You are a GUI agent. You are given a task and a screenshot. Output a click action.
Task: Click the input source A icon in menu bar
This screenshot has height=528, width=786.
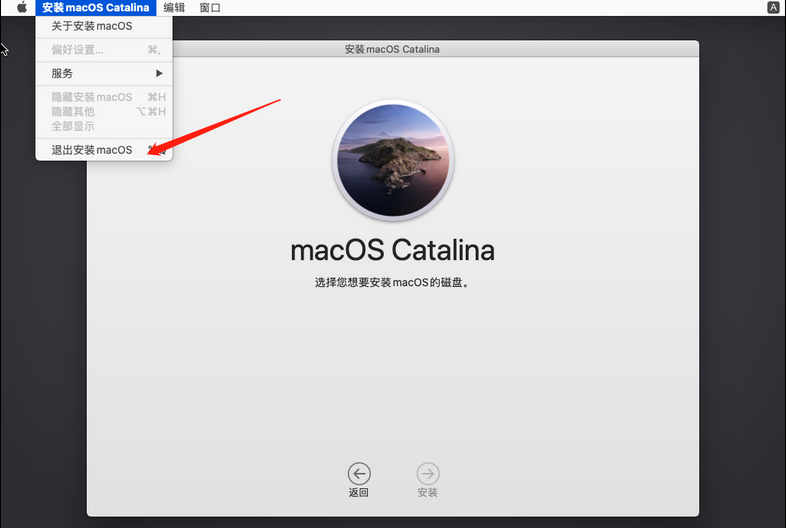773,8
